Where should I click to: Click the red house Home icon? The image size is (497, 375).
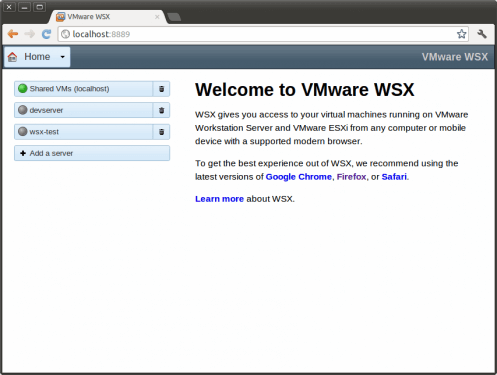point(13,57)
